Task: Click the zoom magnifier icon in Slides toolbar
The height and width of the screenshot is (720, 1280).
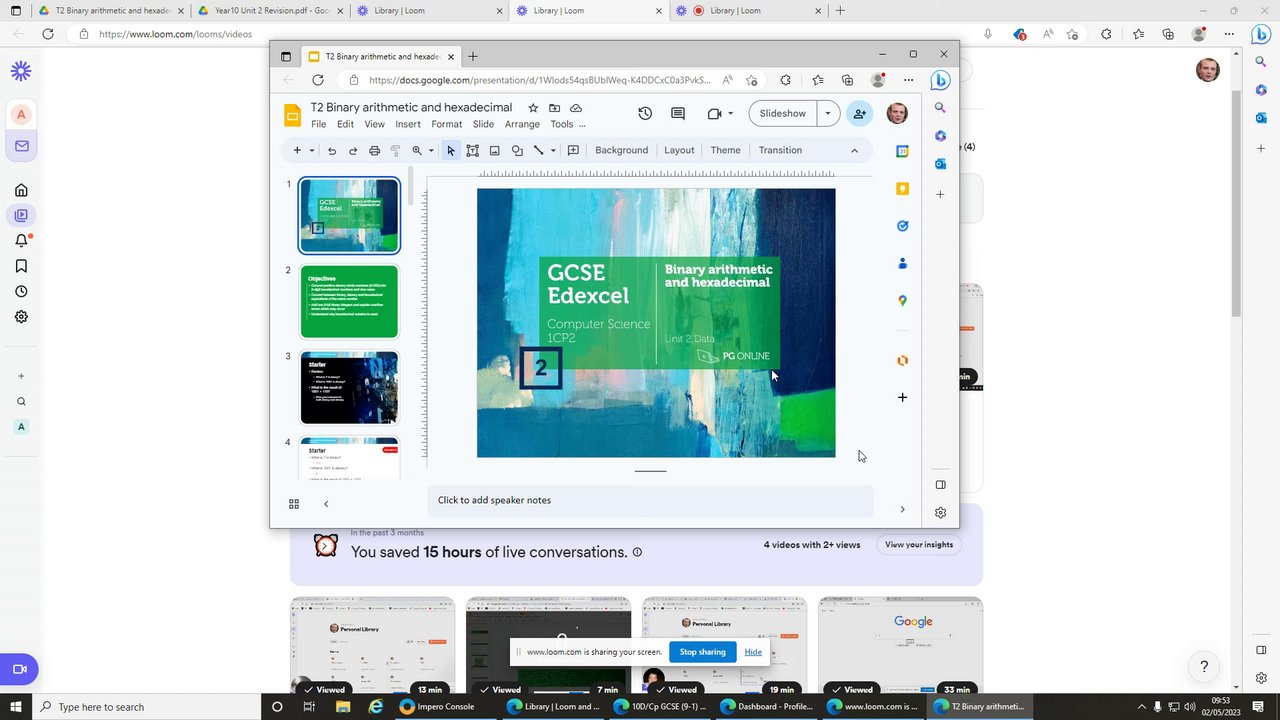Action: pos(417,151)
